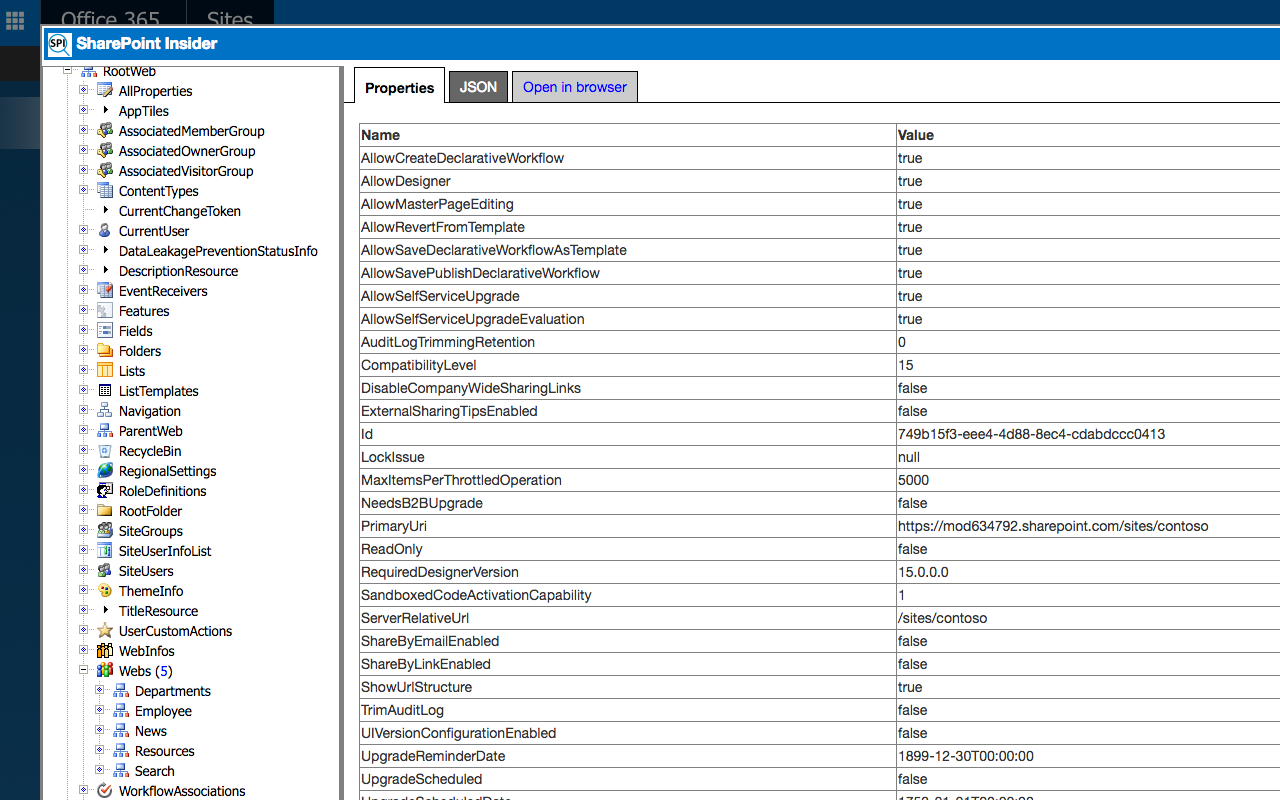Screen dimensions: 1280x800
Task: Click the RoleDefinitions icon
Action: [105, 491]
